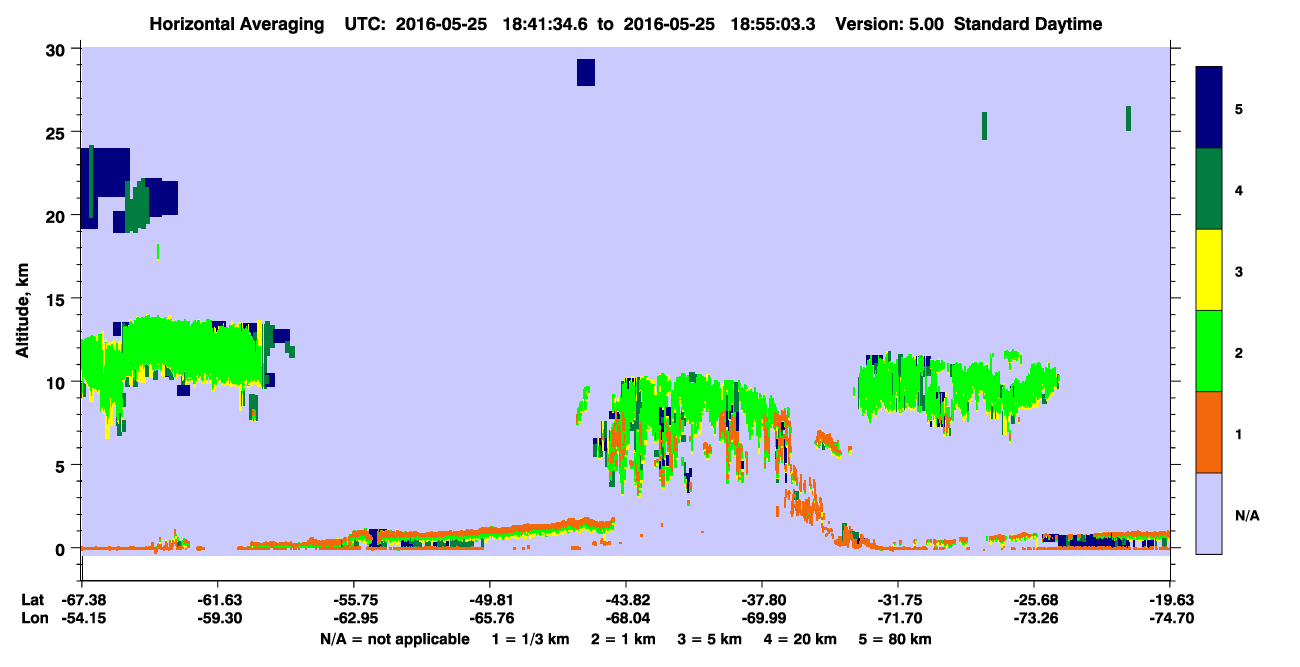Click the 'N/A = not applicable' legend note
Screen dimensions: 1300x667
coord(394,639)
